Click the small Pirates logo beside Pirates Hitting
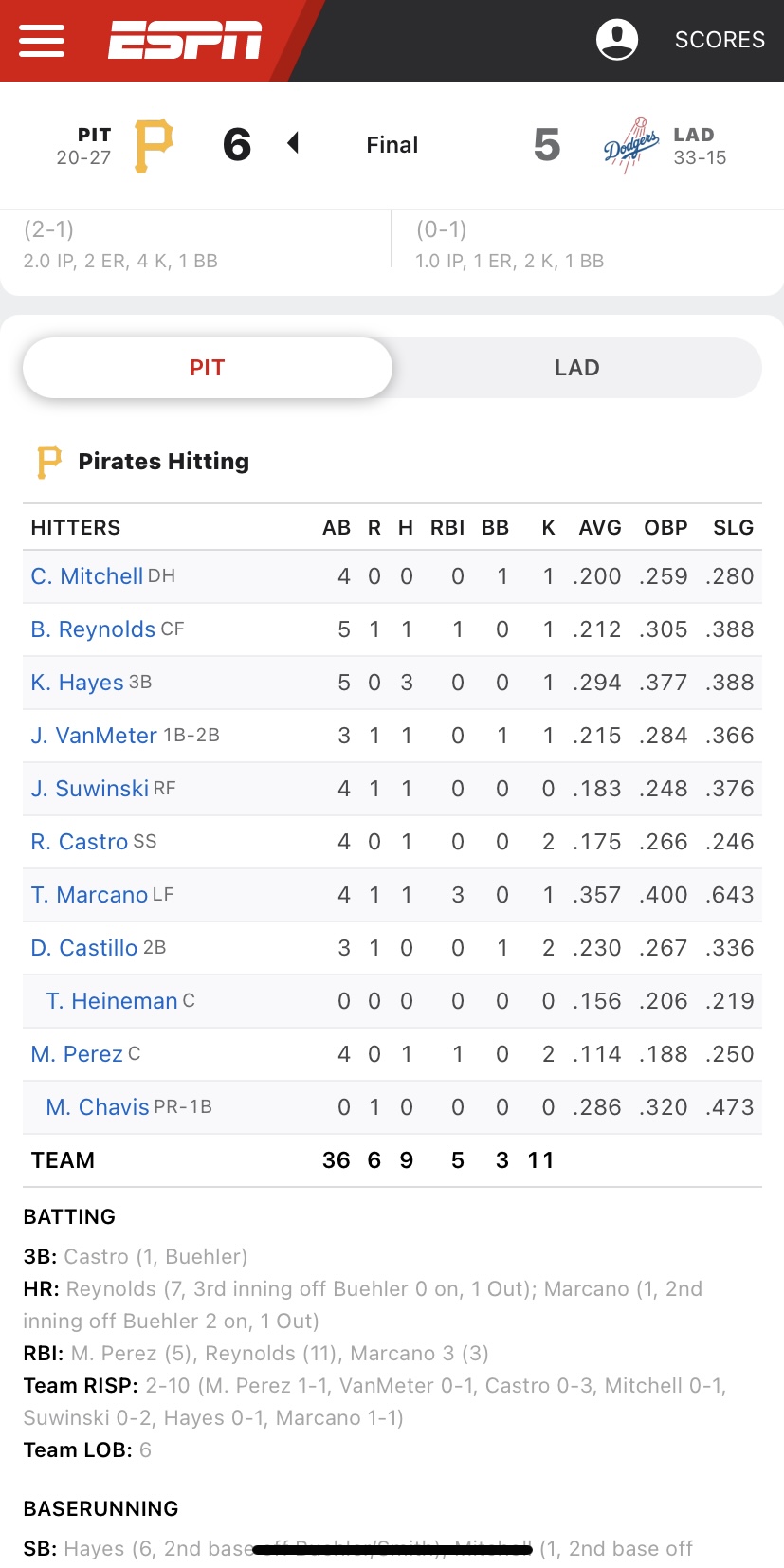The height and width of the screenshot is (1568, 784). point(48,462)
